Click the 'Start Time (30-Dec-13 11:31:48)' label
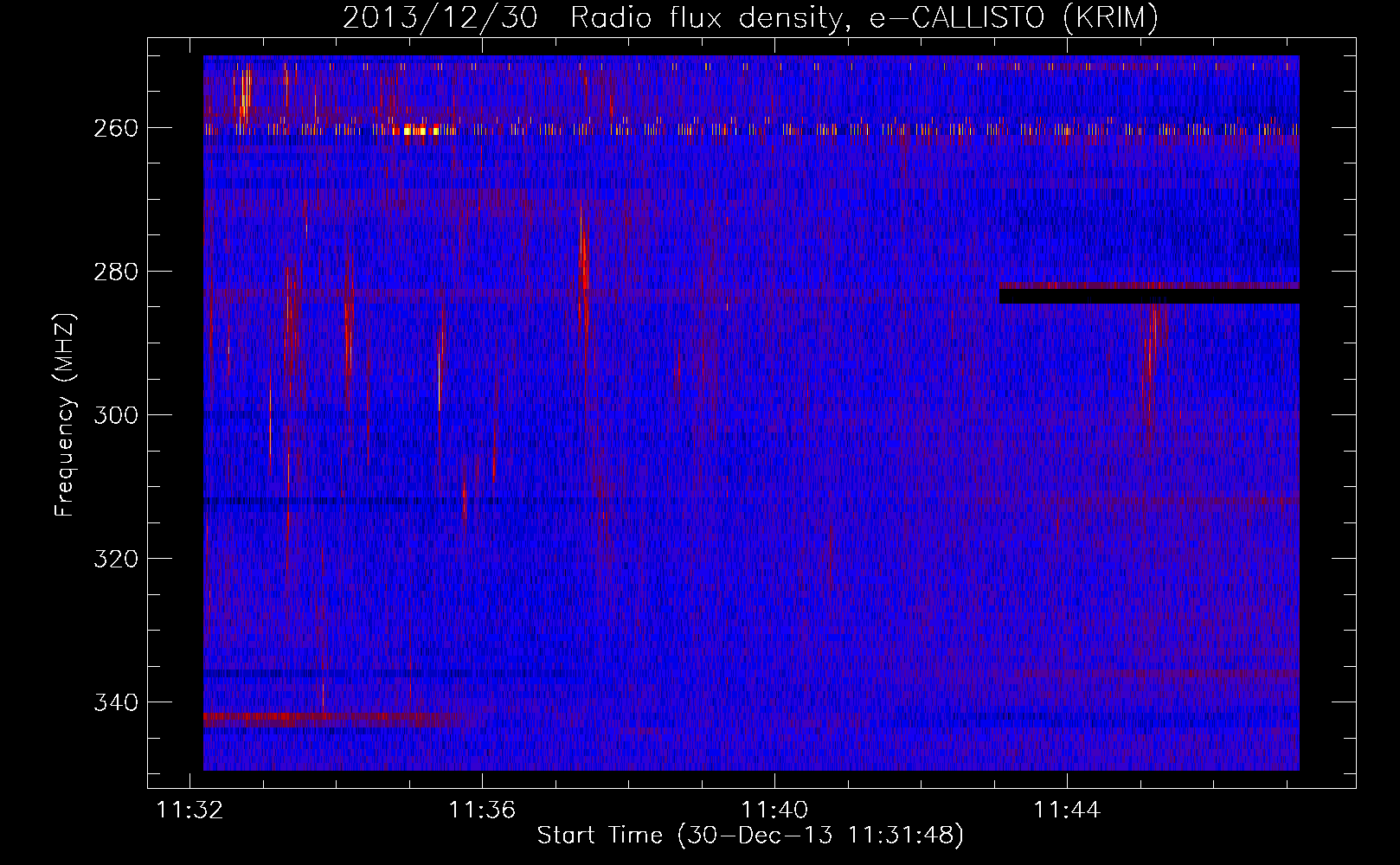This screenshot has height=865, width=1400. 750,836
